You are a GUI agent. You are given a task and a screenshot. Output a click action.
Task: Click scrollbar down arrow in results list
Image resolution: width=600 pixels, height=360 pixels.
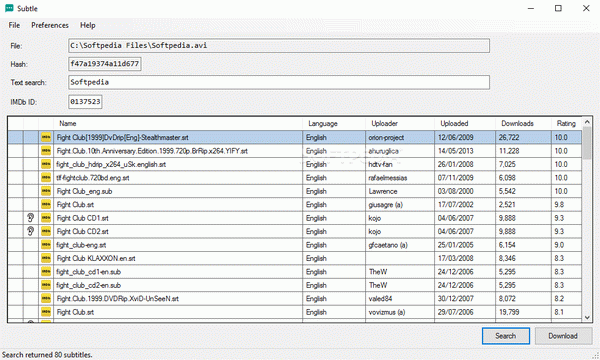point(587,318)
